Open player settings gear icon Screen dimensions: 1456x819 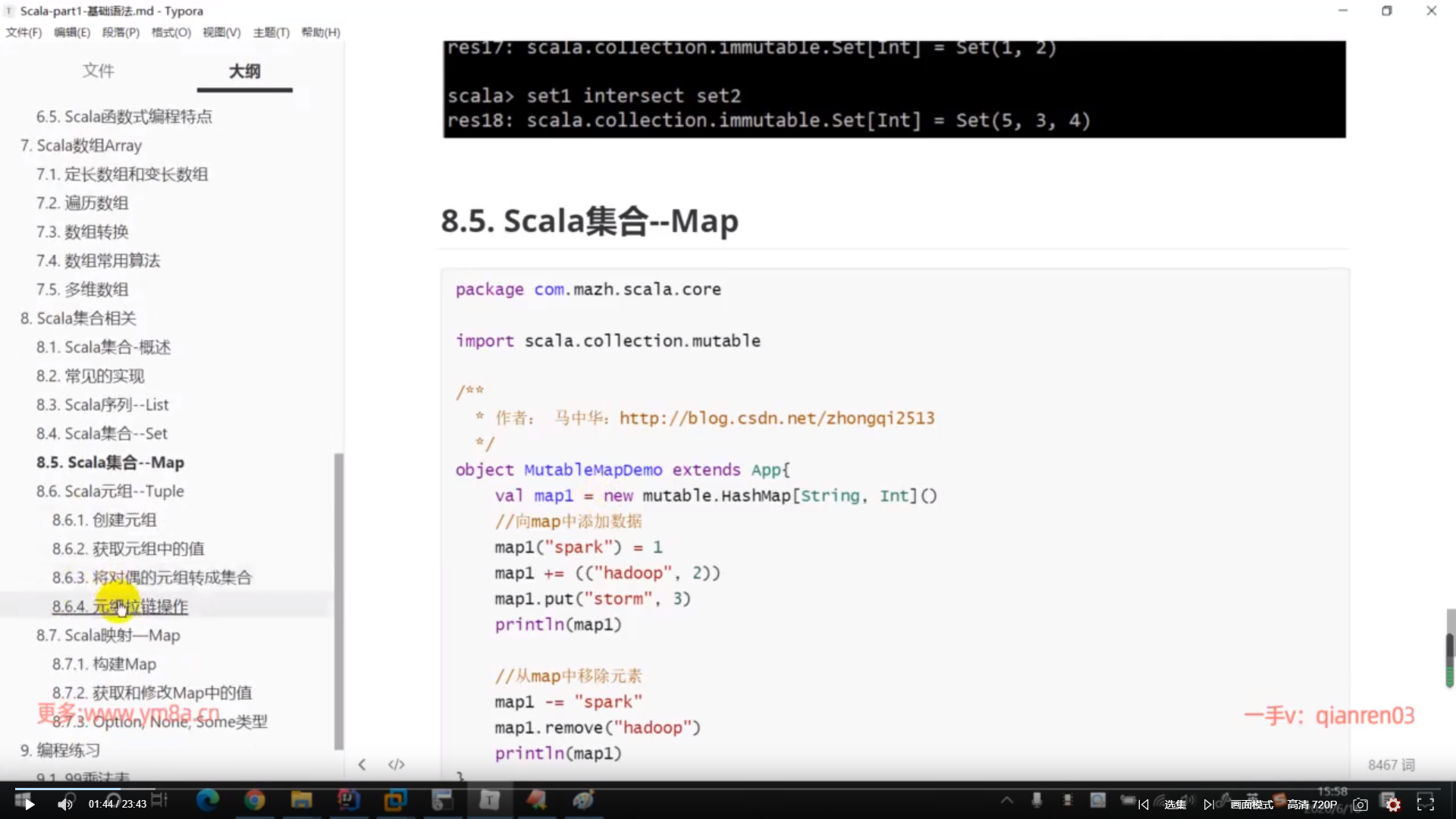tap(1393, 805)
